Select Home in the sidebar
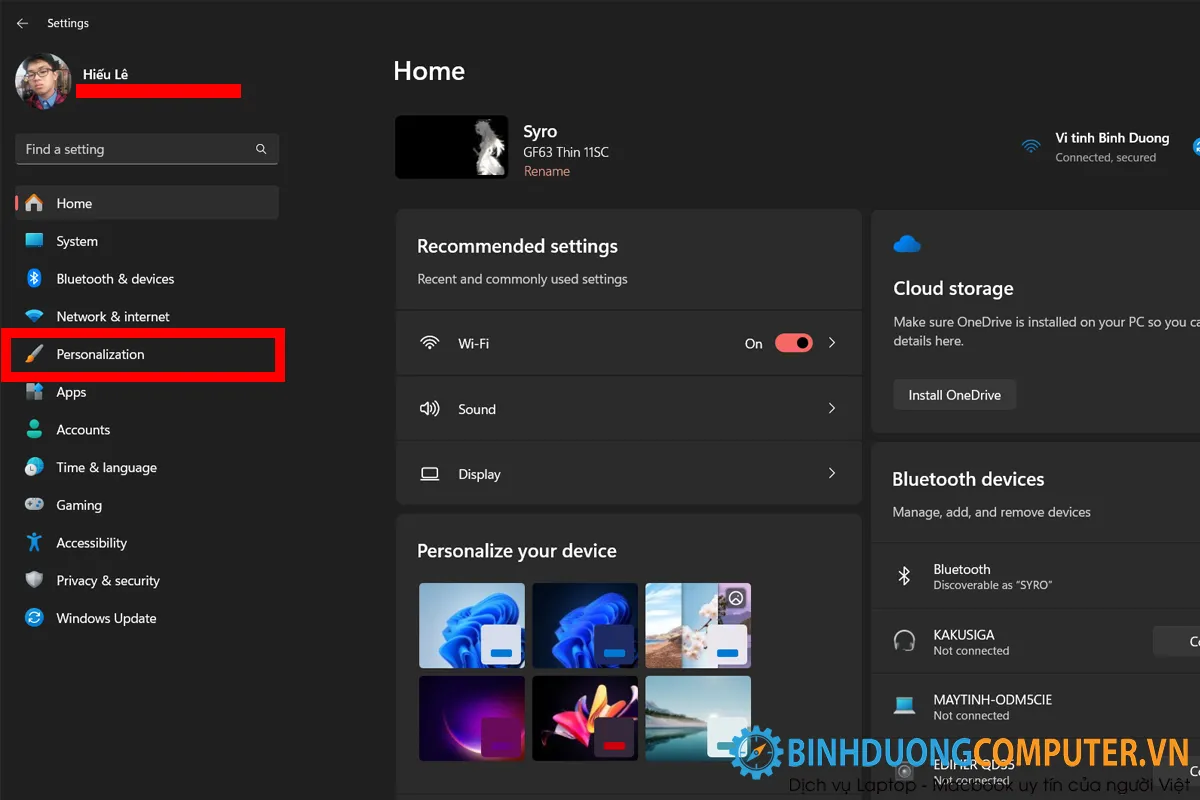The height and width of the screenshot is (800, 1200). [x=74, y=203]
